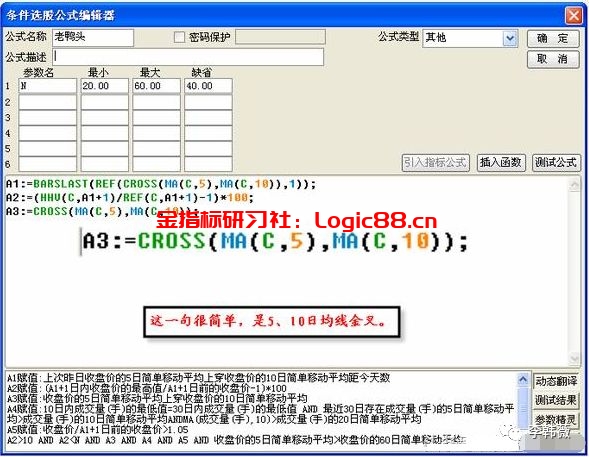
Task: Click the 引入指标公式 button
Action: 435,163
